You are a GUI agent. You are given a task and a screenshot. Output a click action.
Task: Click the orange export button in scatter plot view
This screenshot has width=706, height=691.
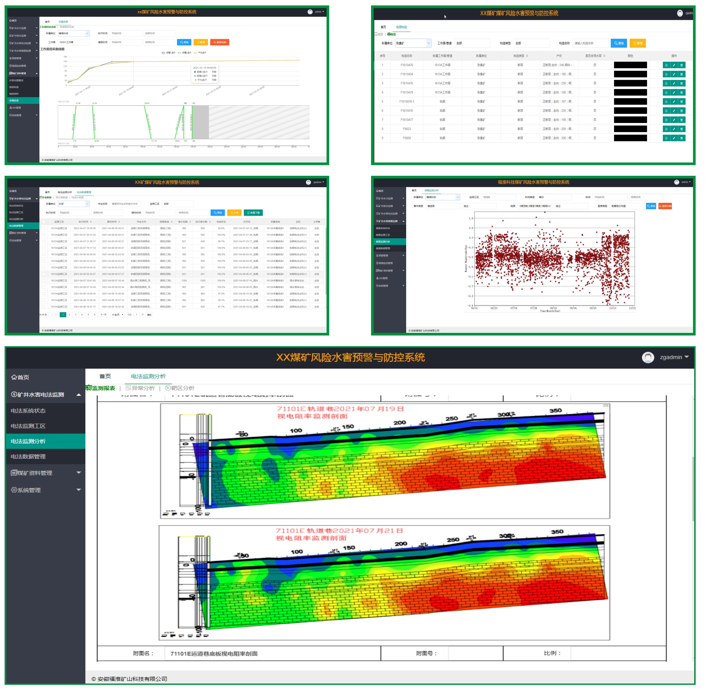pyautogui.click(x=665, y=206)
